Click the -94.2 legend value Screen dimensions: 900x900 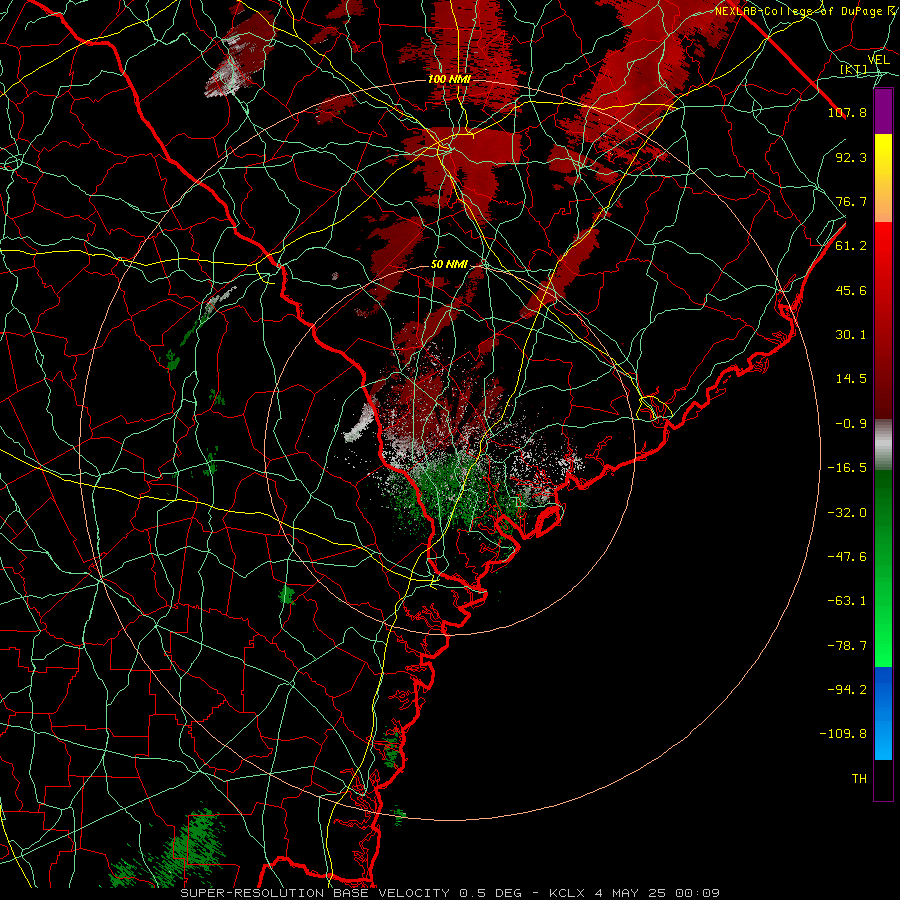point(847,689)
